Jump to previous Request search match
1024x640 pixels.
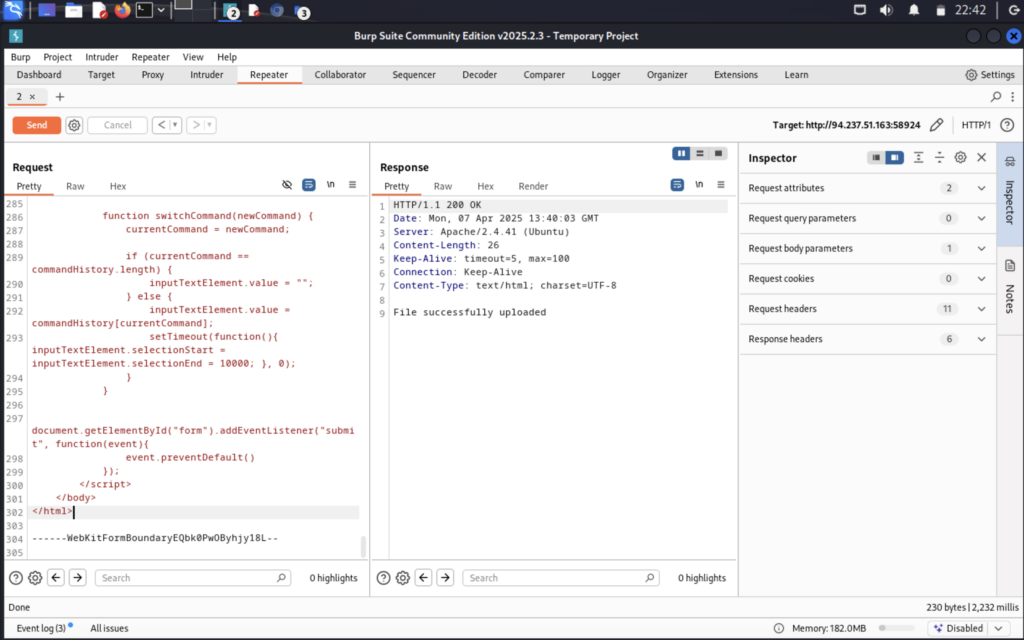pos(56,577)
